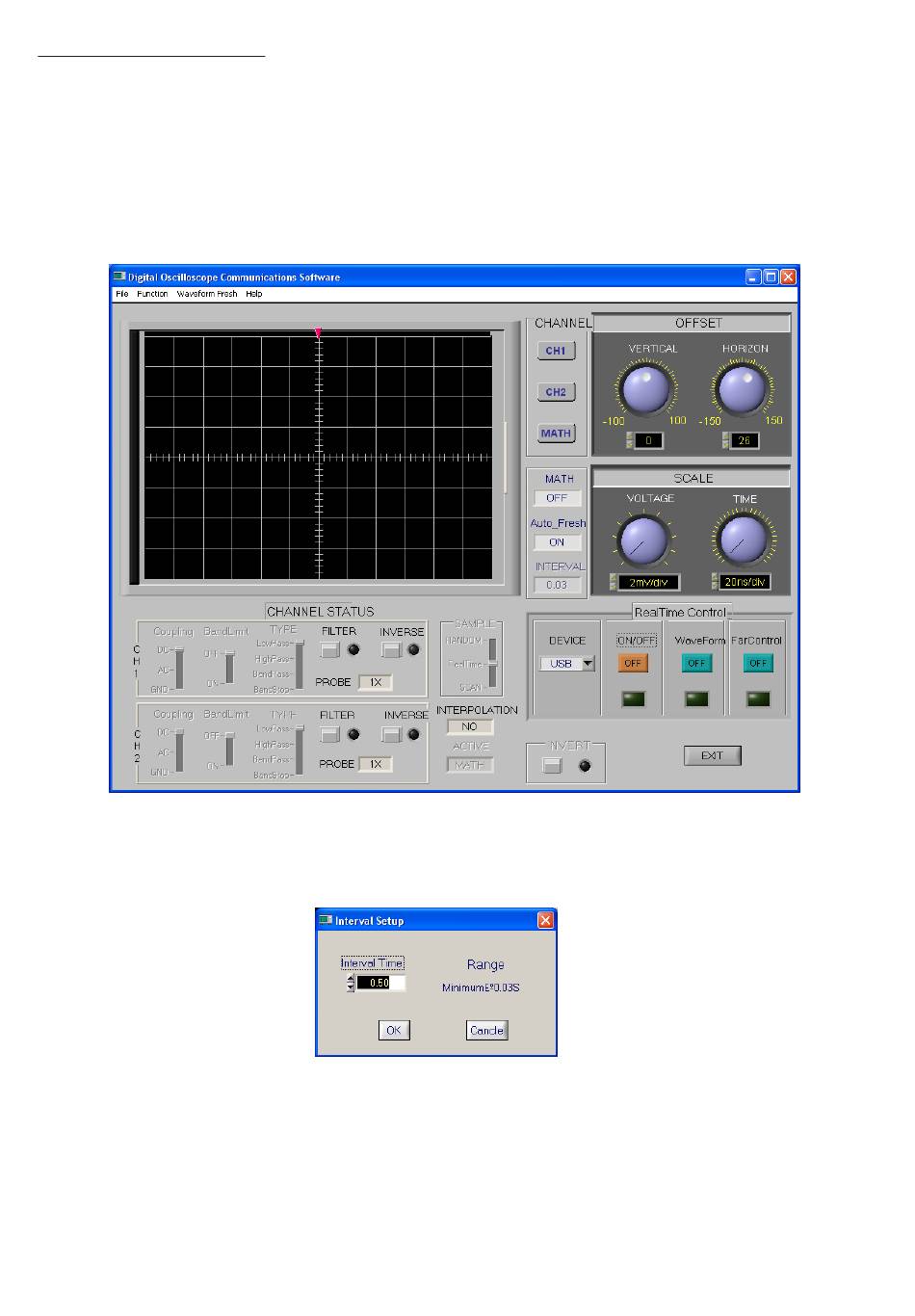Toggle the WaveForm OFF button
915x1316 pixels.
[696, 663]
